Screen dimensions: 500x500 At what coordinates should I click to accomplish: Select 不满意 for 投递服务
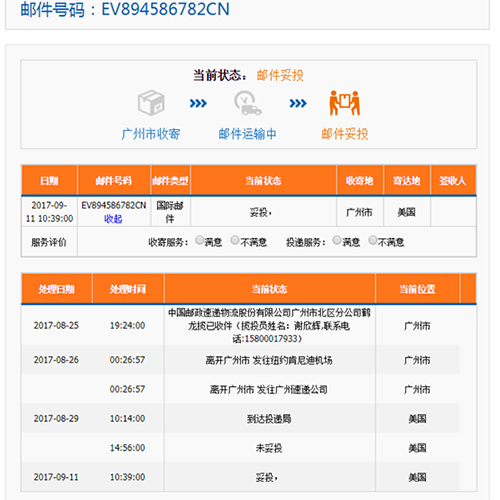373,240
